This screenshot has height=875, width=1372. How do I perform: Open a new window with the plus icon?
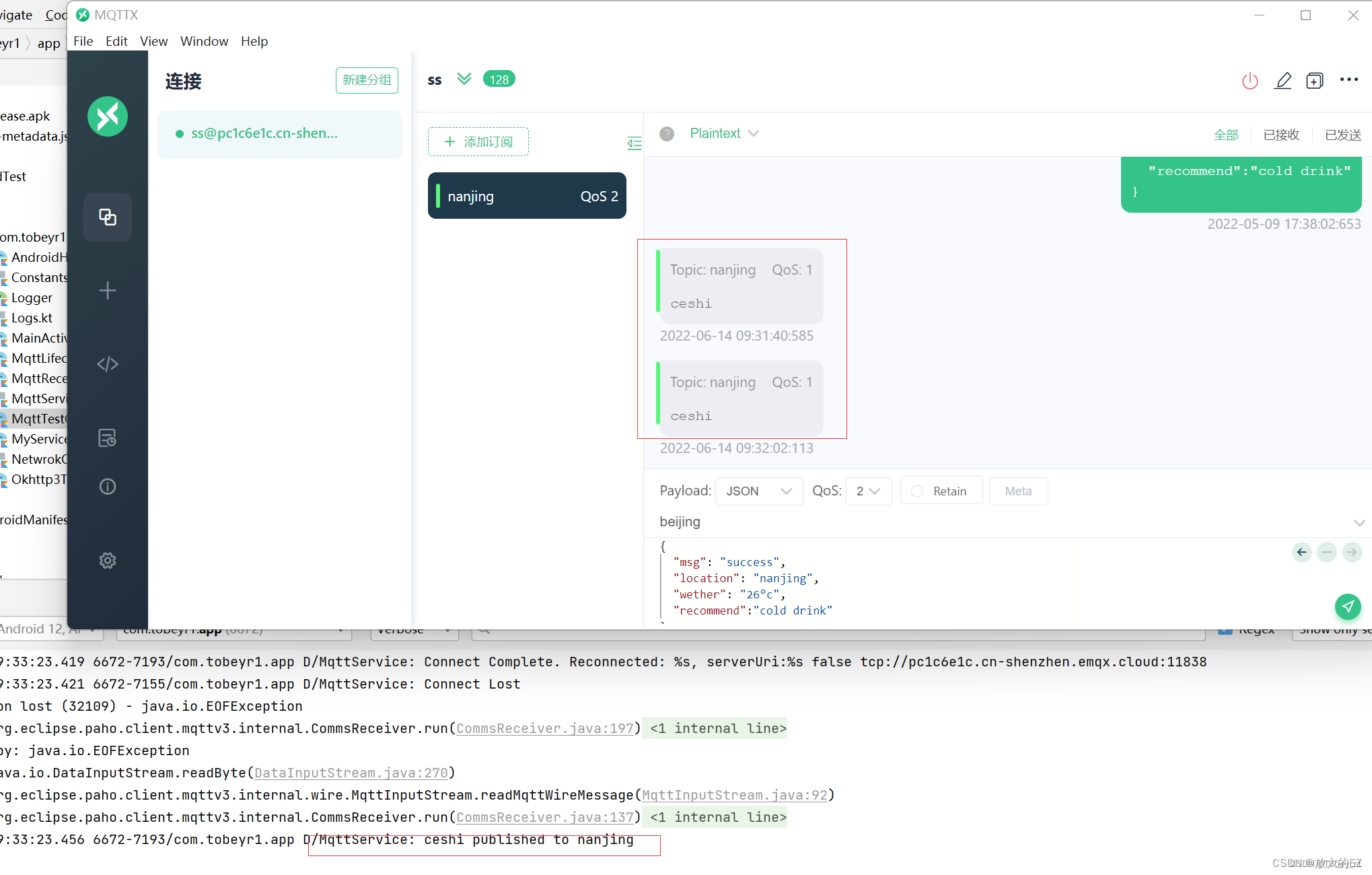(x=1315, y=80)
